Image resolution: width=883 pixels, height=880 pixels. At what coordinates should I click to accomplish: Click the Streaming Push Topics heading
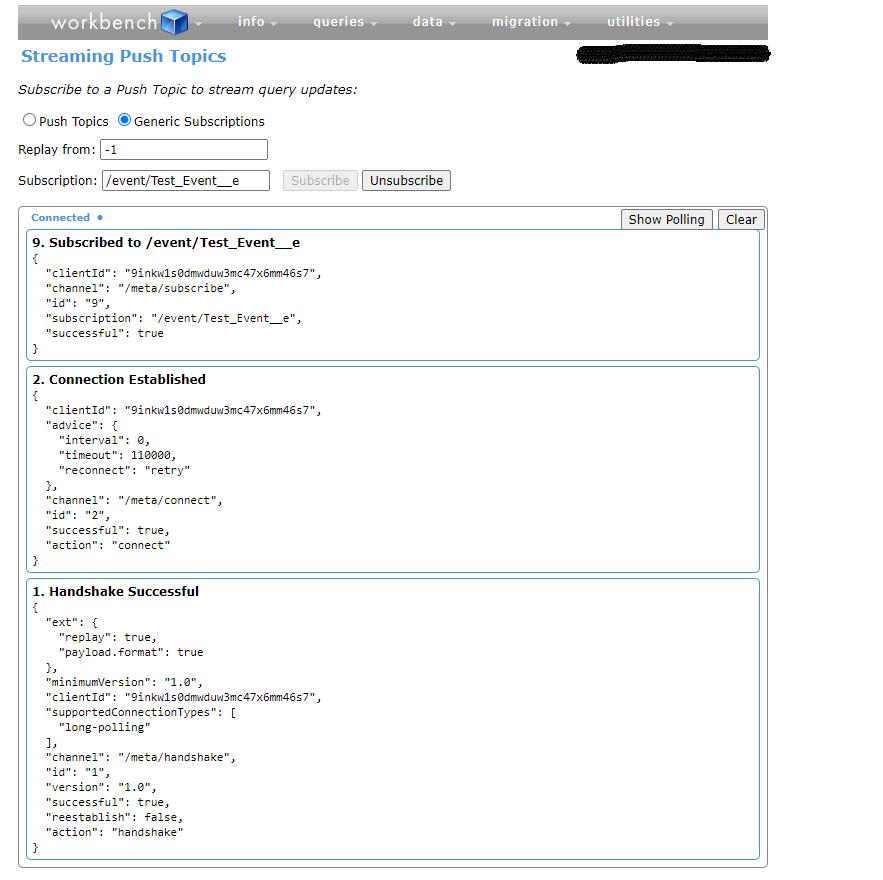[x=123, y=56]
